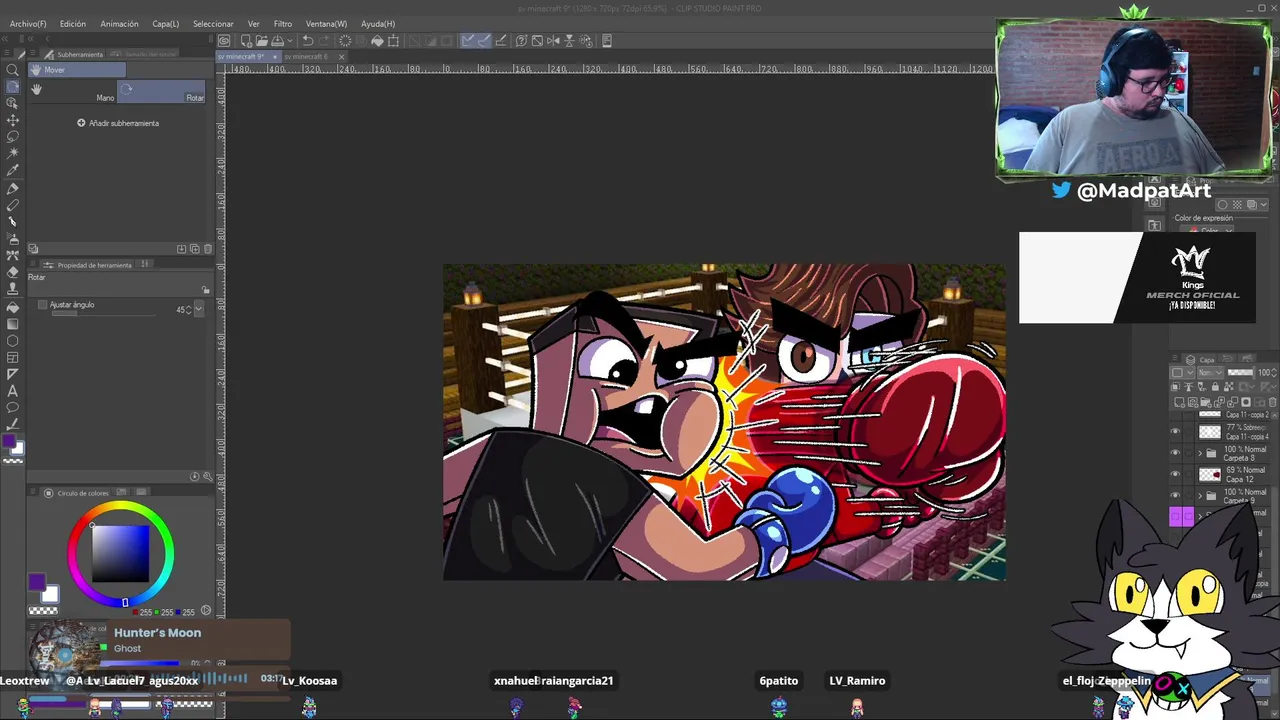Select the Pencil tool
Image resolution: width=1280 pixels, height=720 pixels.
(x=13, y=205)
